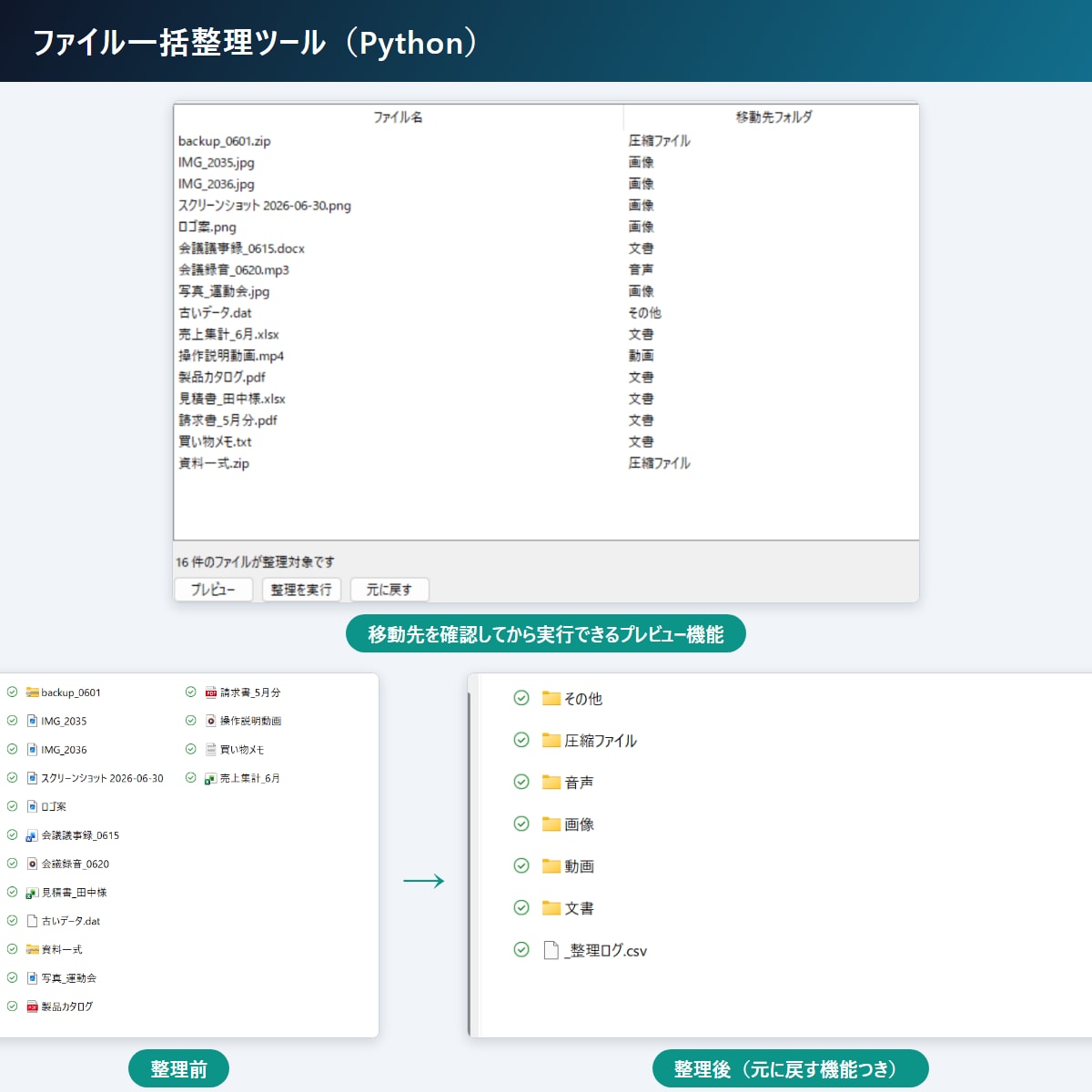Viewport: 1092px width, 1092px height.
Task: Select the 操作説明動画.mp4 row
Action: (x=546, y=356)
